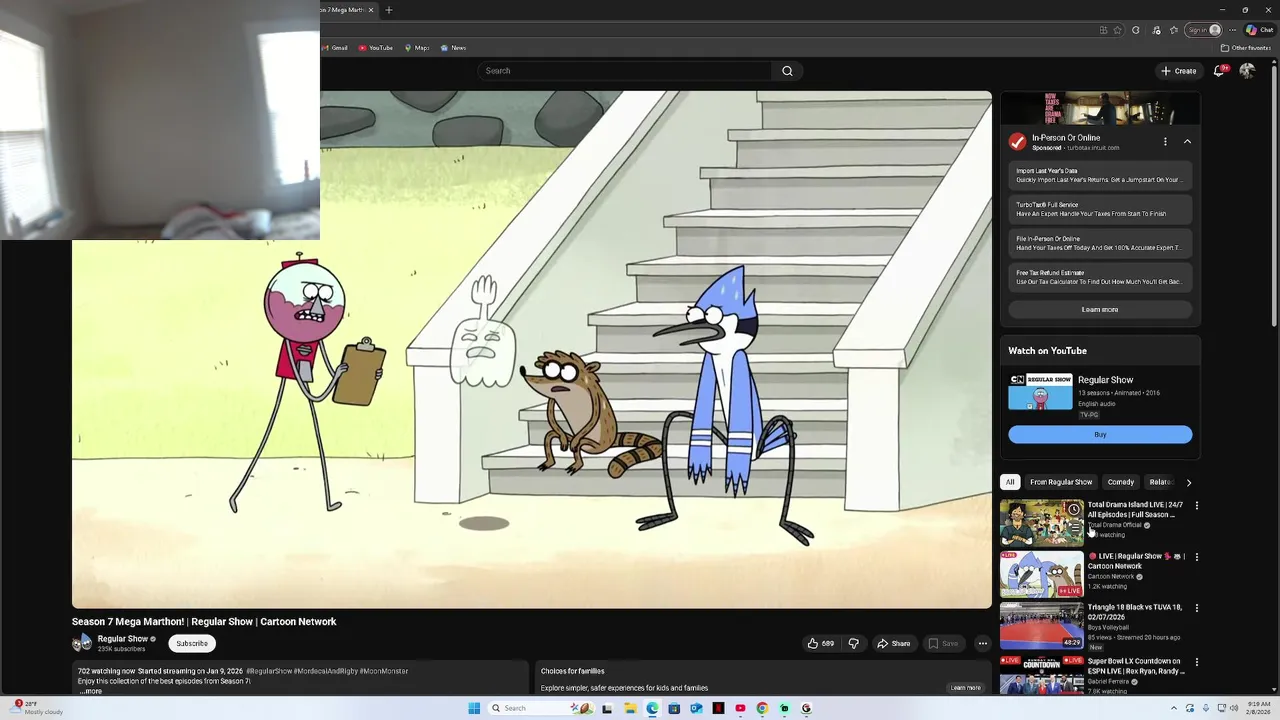The image size is (1280, 720).
Task: Open File Explorer from taskbar
Action: point(630,708)
